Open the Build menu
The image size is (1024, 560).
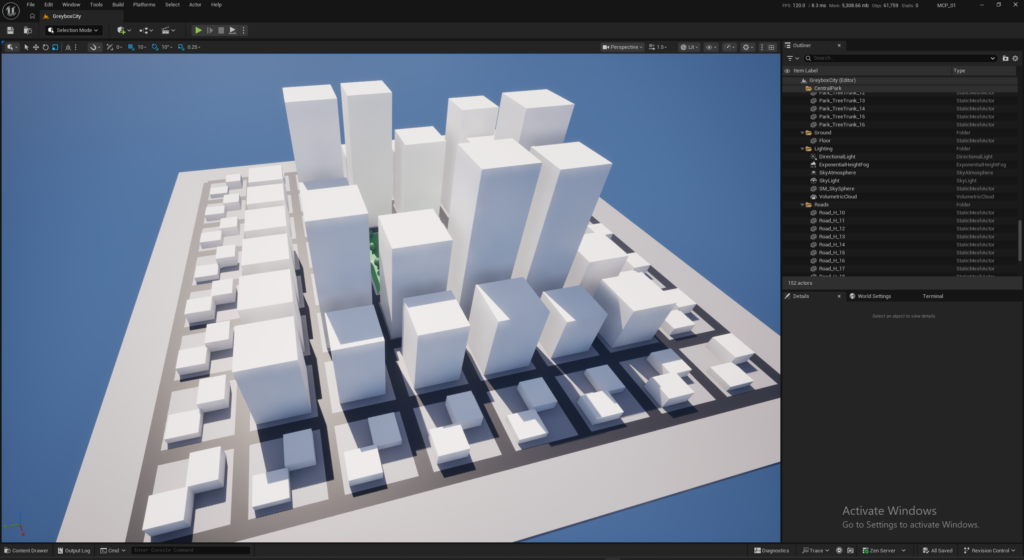coord(118,5)
